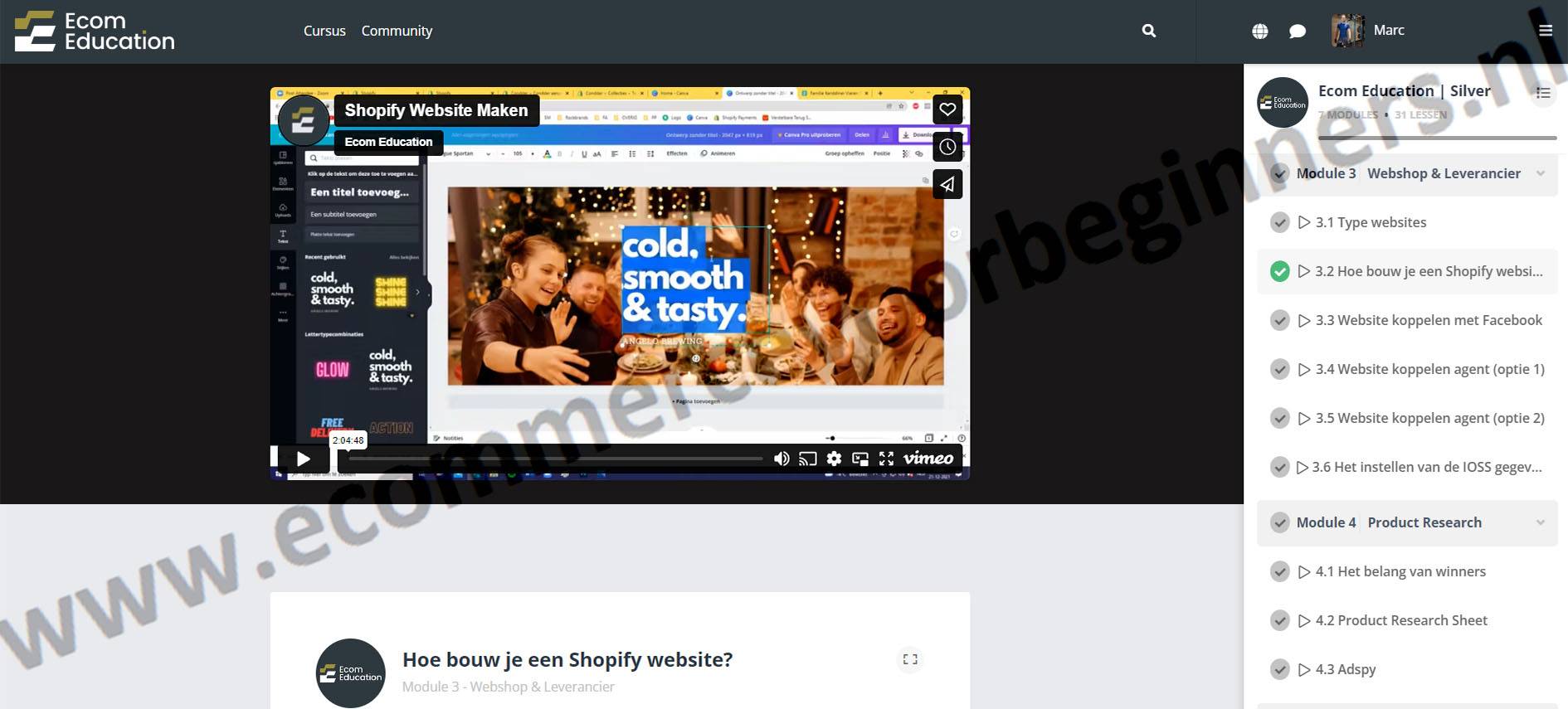Toggle completion check for 4.3 Adspy

pos(1280,669)
